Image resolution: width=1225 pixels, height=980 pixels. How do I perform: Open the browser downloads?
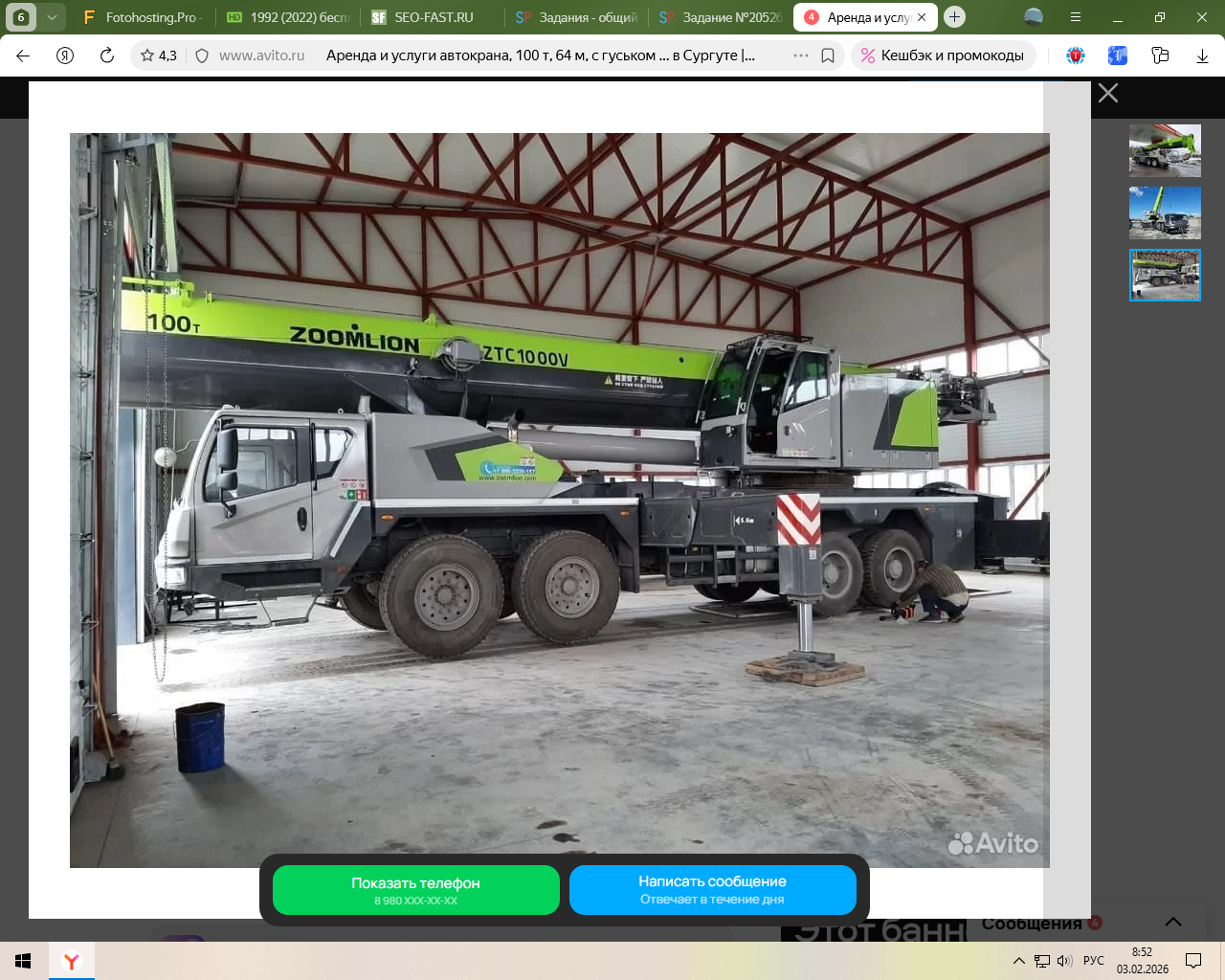(x=1202, y=56)
